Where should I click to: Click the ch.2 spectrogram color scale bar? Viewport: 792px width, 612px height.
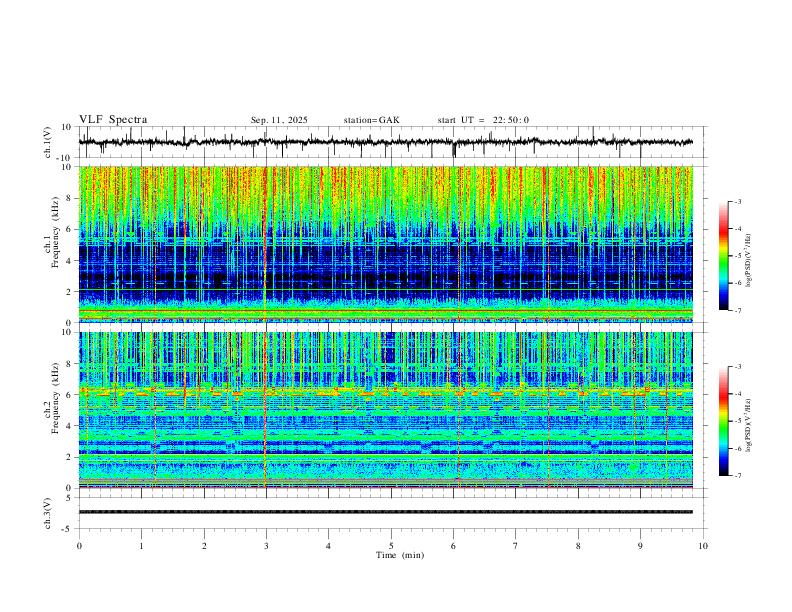point(723,421)
